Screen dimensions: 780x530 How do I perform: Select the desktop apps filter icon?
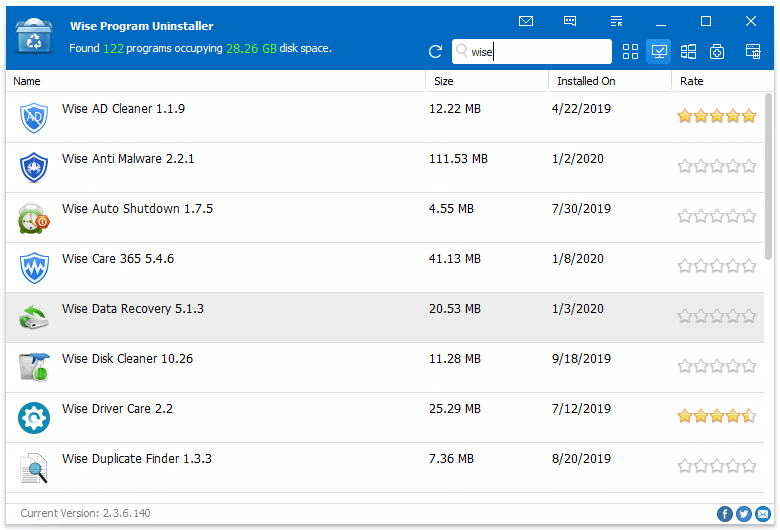pos(659,51)
